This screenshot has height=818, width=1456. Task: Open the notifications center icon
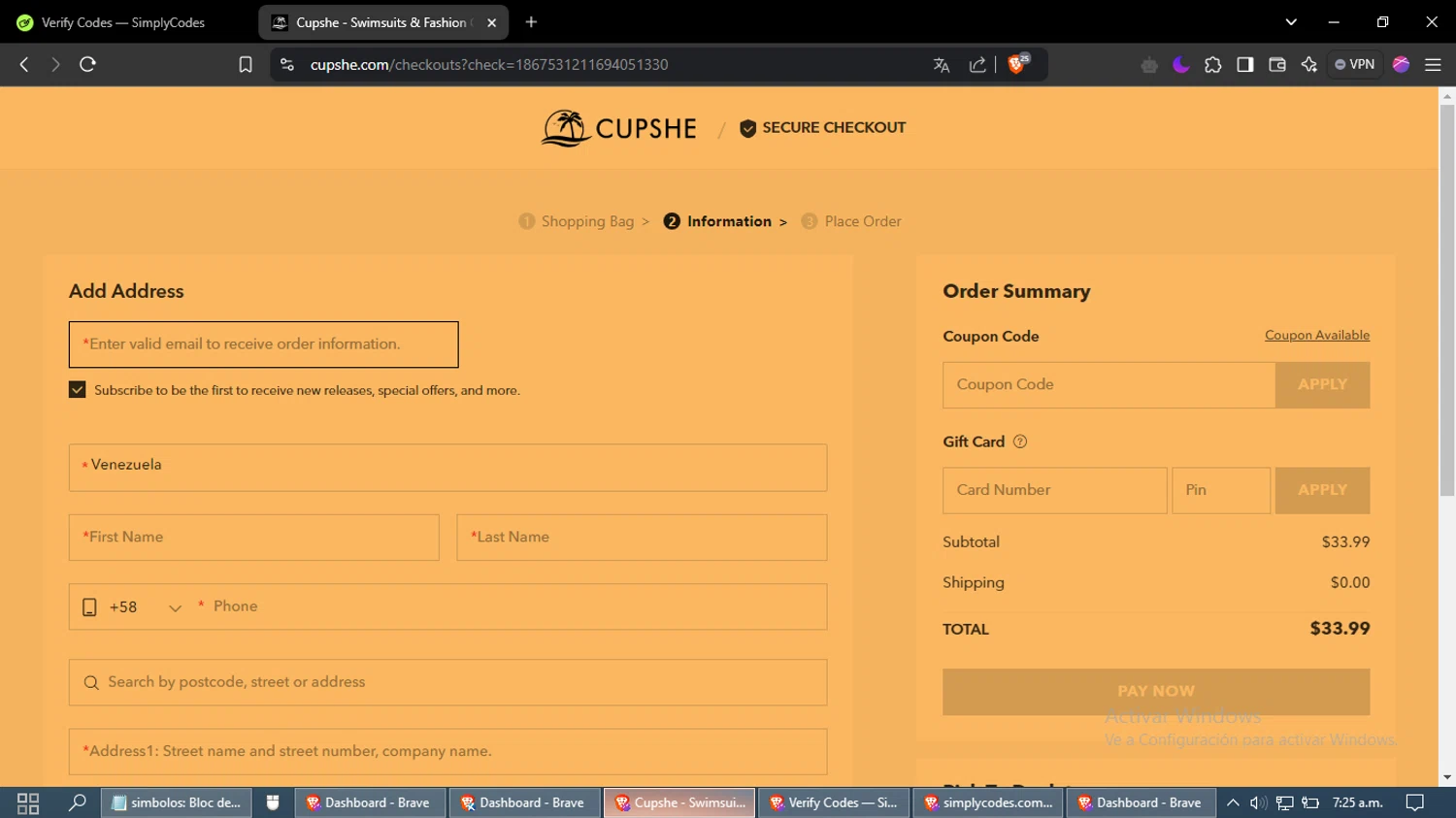pos(1415,803)
